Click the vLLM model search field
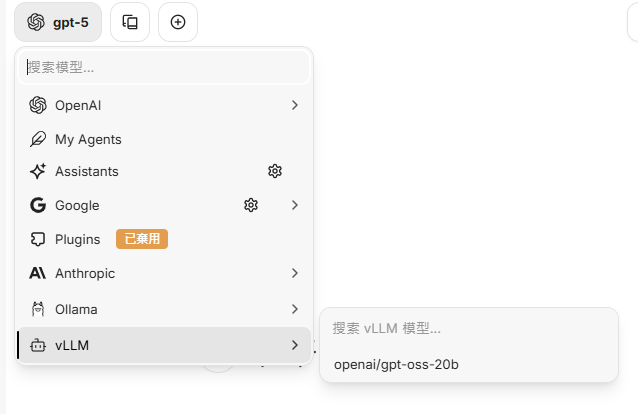This screenshot has height=414, width=638. (468, 328)
